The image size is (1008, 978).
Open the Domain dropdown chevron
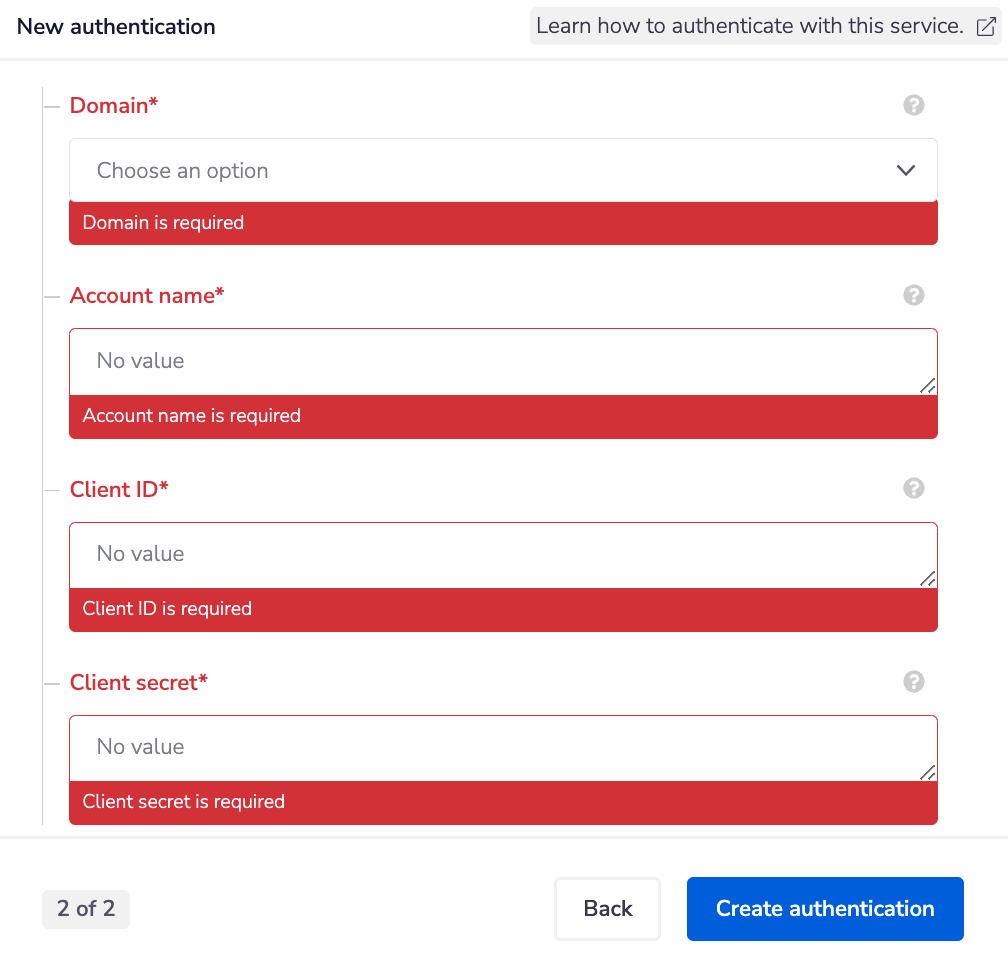click(x=906, y=170)
